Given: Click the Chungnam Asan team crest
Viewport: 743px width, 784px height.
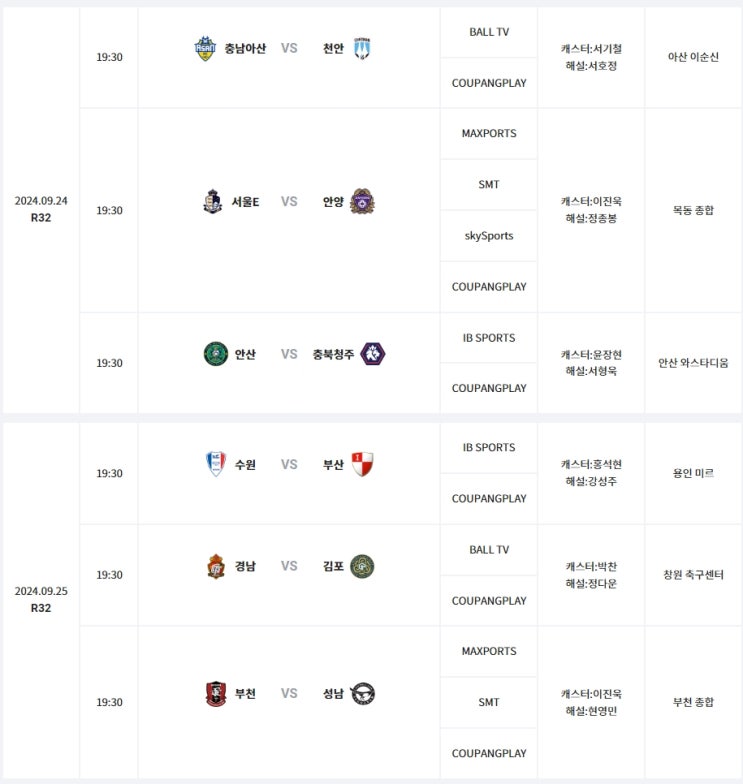Looking at the screenshot, I should pyautogui.click(x=205, y=48).
